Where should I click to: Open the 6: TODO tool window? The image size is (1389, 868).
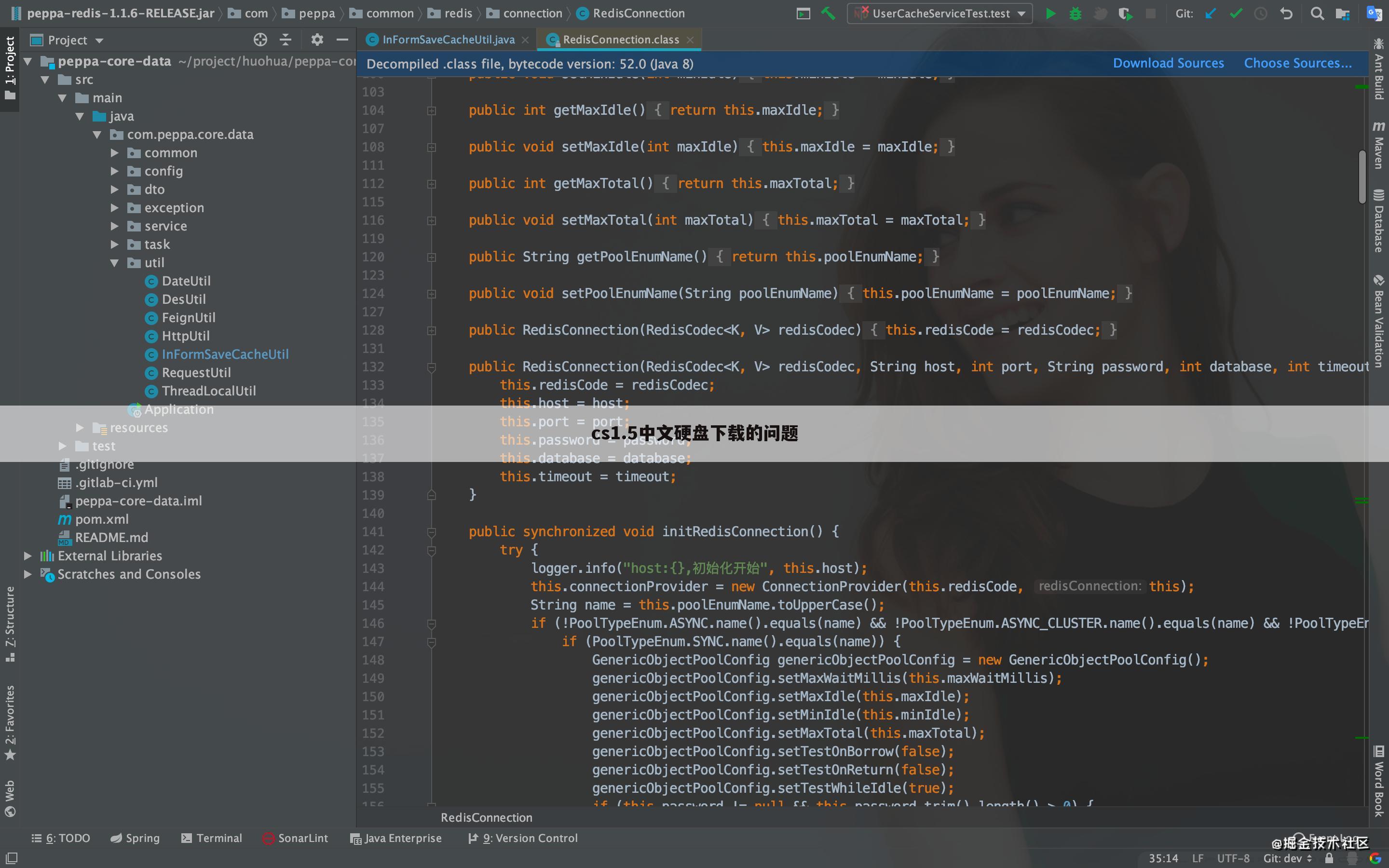61,838
